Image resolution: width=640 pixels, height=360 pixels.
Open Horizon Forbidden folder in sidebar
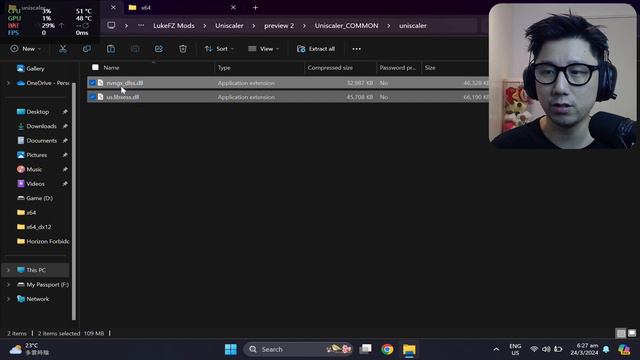pos(47,241)
